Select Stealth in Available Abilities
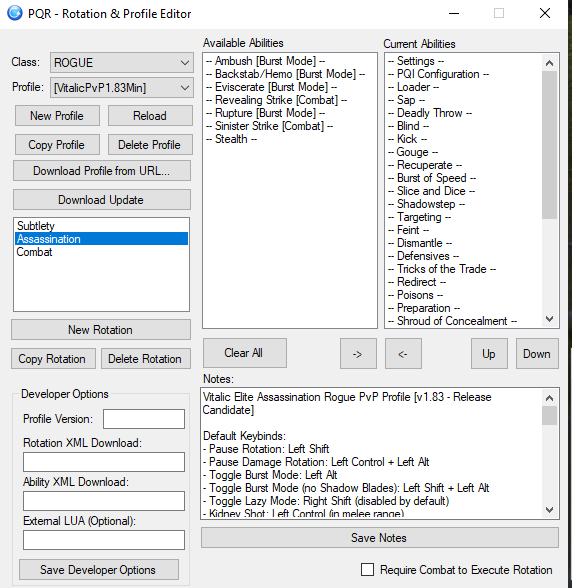Viewport: 572px width, 588px height. 231,139
